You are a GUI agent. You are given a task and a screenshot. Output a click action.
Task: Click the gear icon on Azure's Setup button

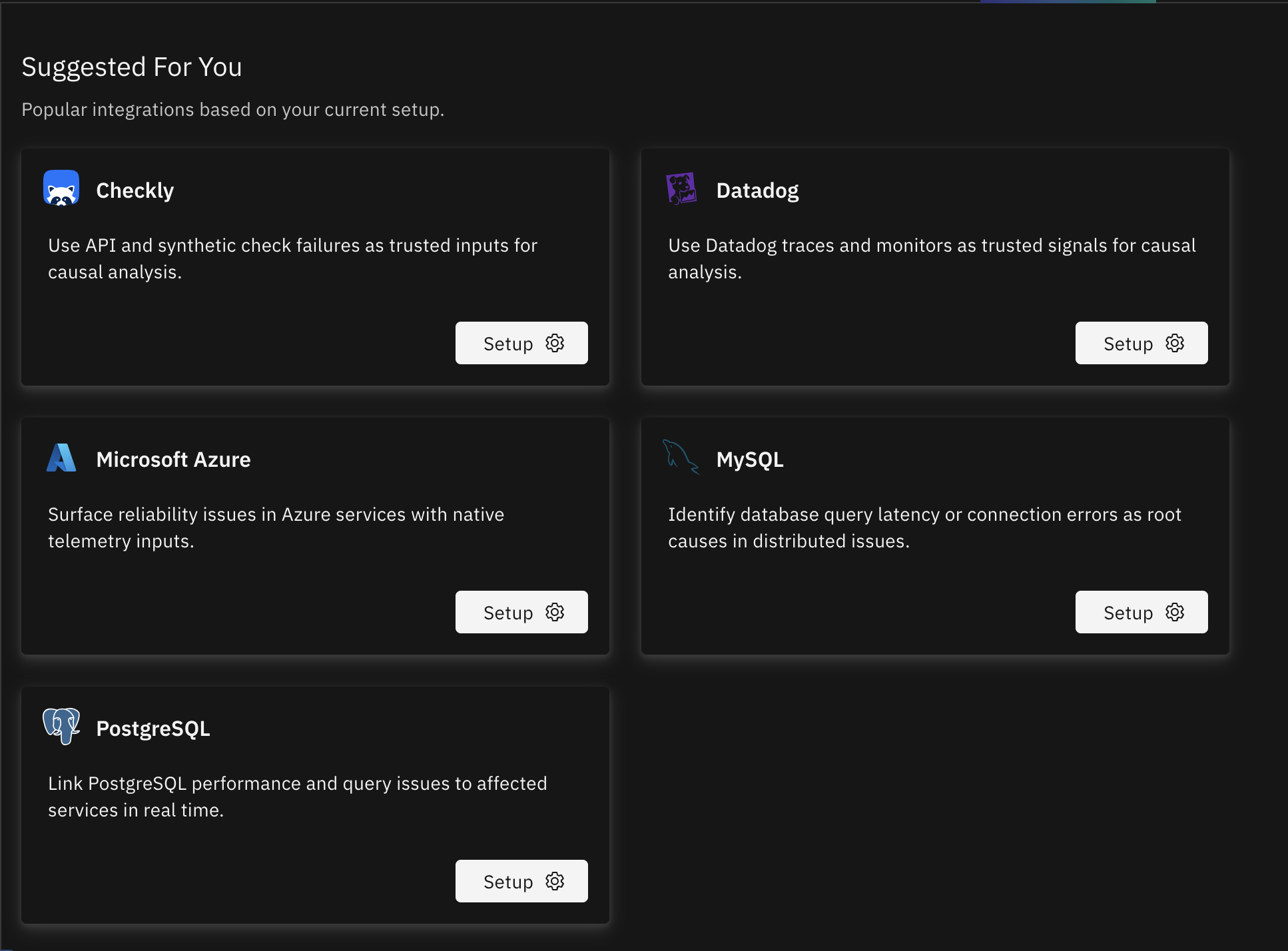[555, 612]
